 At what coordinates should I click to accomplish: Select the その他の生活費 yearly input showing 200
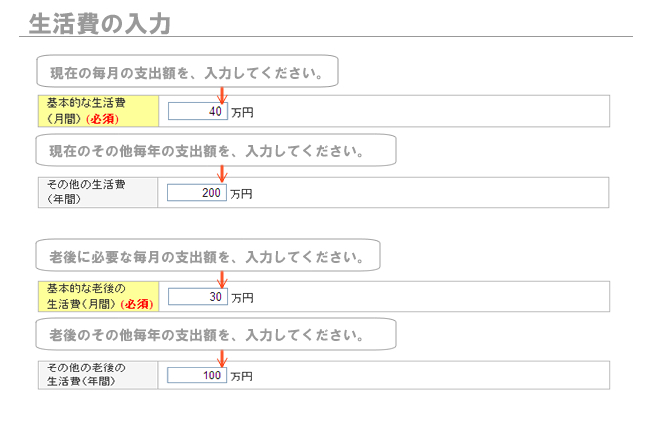click(x=197, y=193)
